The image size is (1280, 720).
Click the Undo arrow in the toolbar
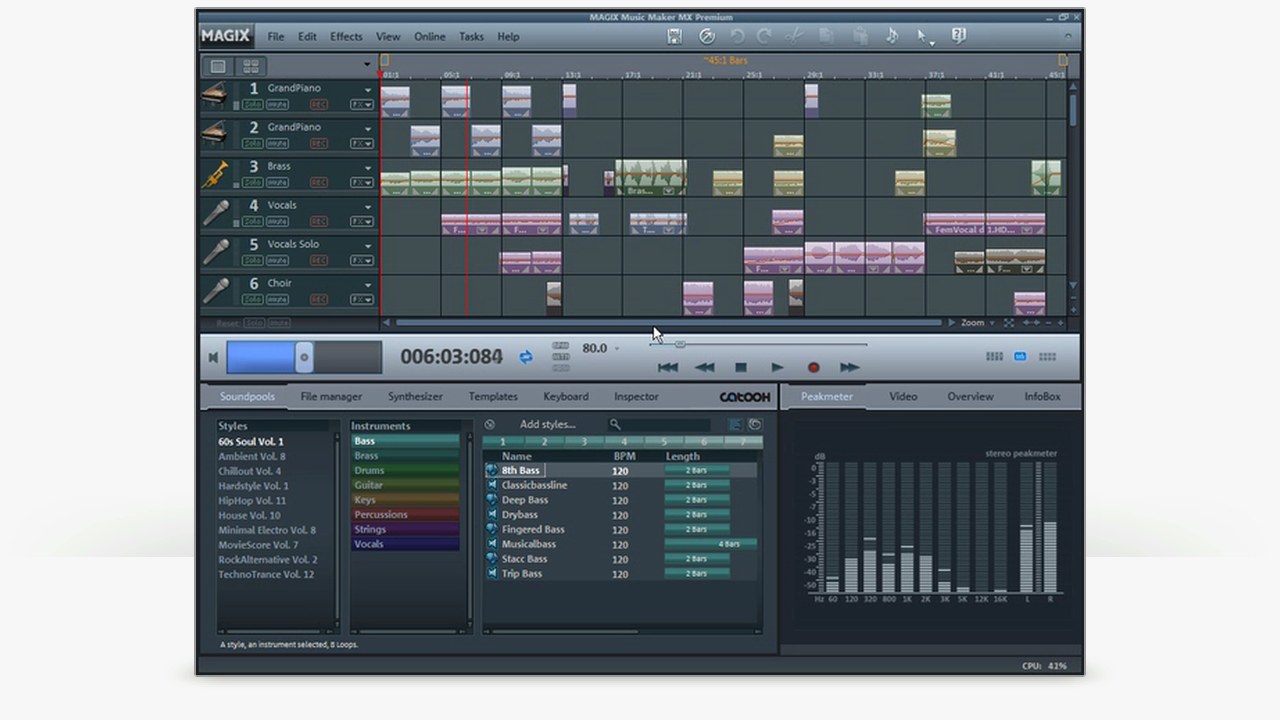[x=737, y=36]
